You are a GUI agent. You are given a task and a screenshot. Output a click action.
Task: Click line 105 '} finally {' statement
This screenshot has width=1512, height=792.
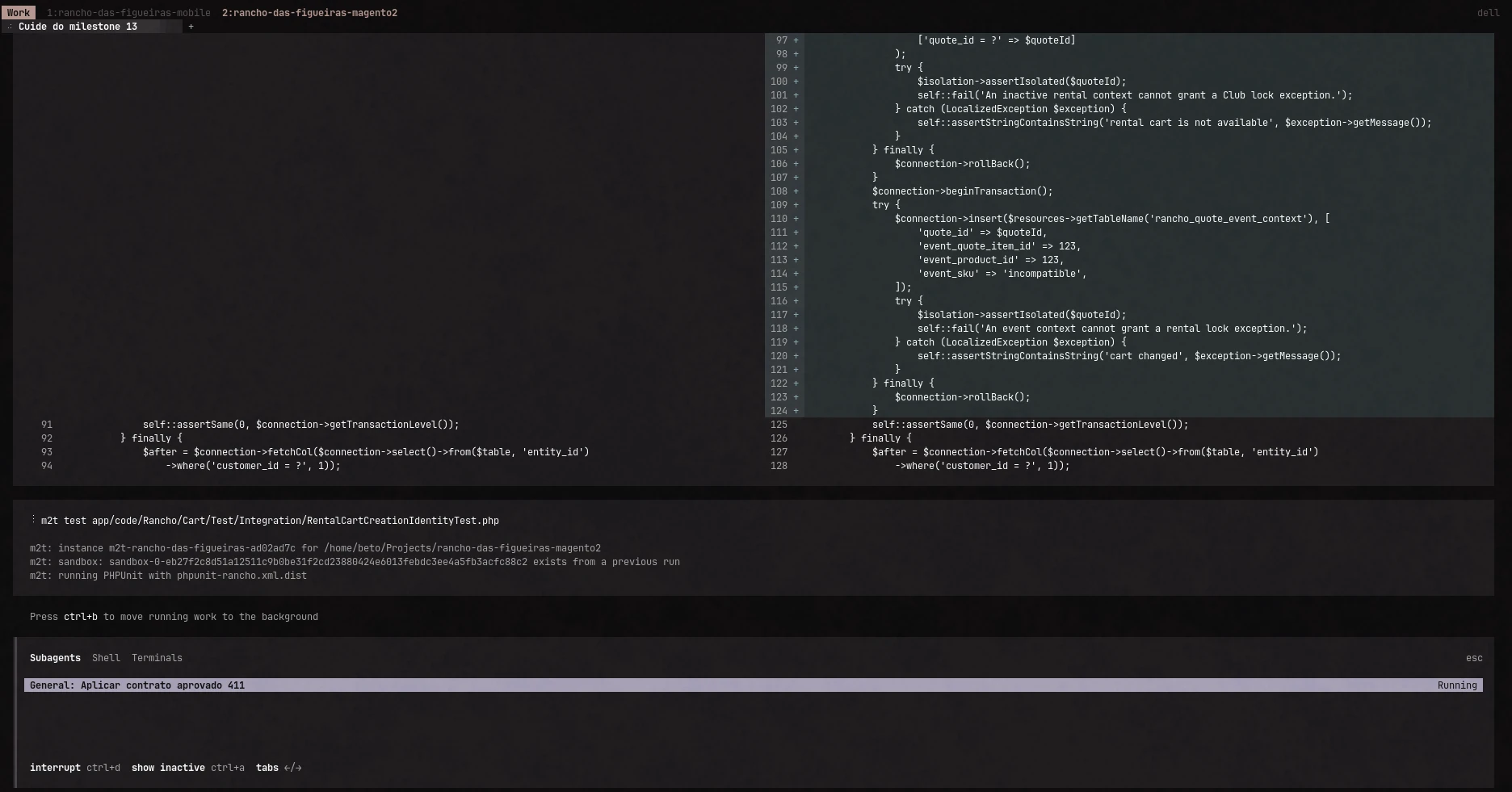pos(903,150)
